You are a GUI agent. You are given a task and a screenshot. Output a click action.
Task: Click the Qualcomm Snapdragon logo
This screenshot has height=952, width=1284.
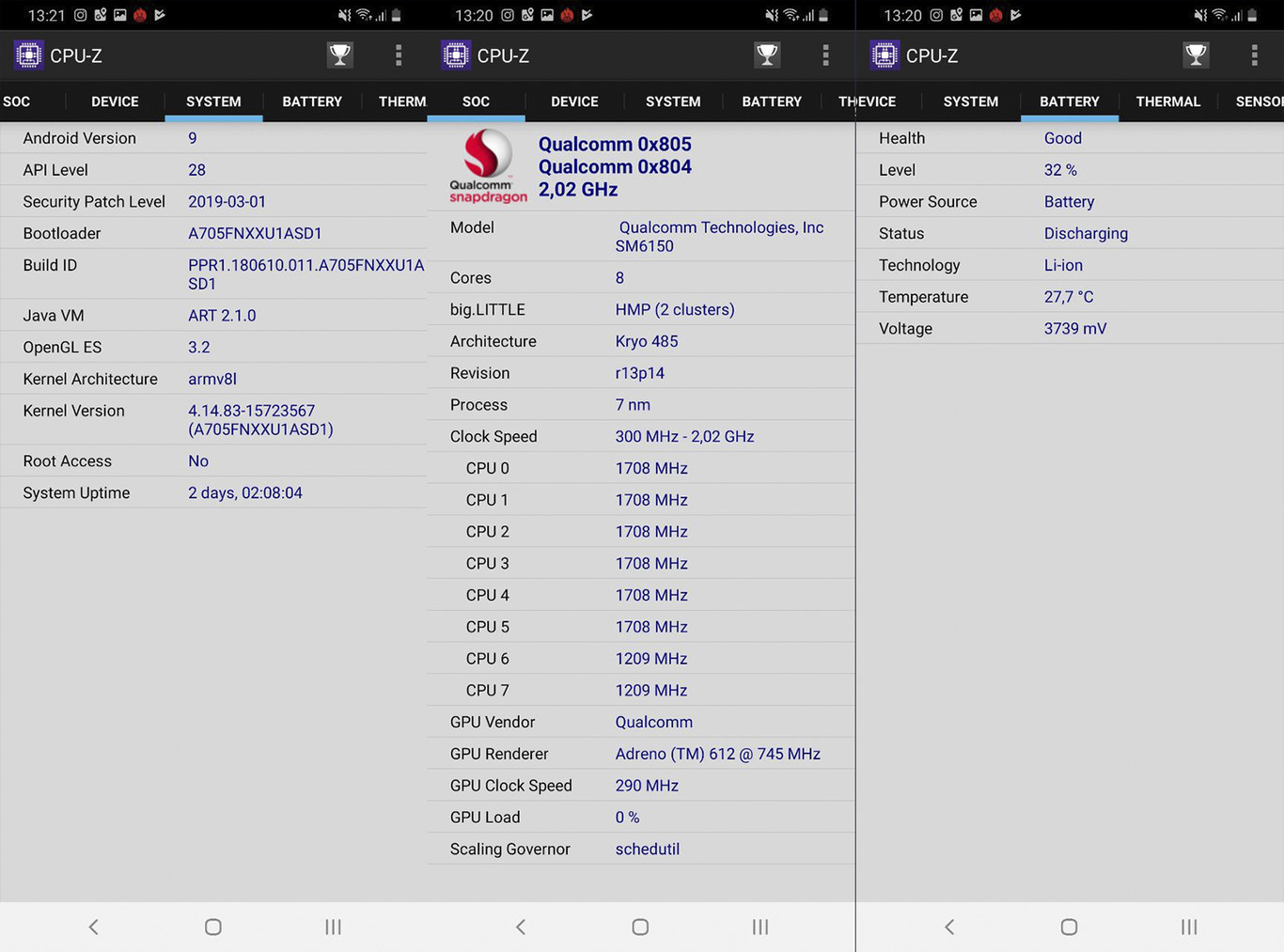pyautogui.click(x=487, y=166)
